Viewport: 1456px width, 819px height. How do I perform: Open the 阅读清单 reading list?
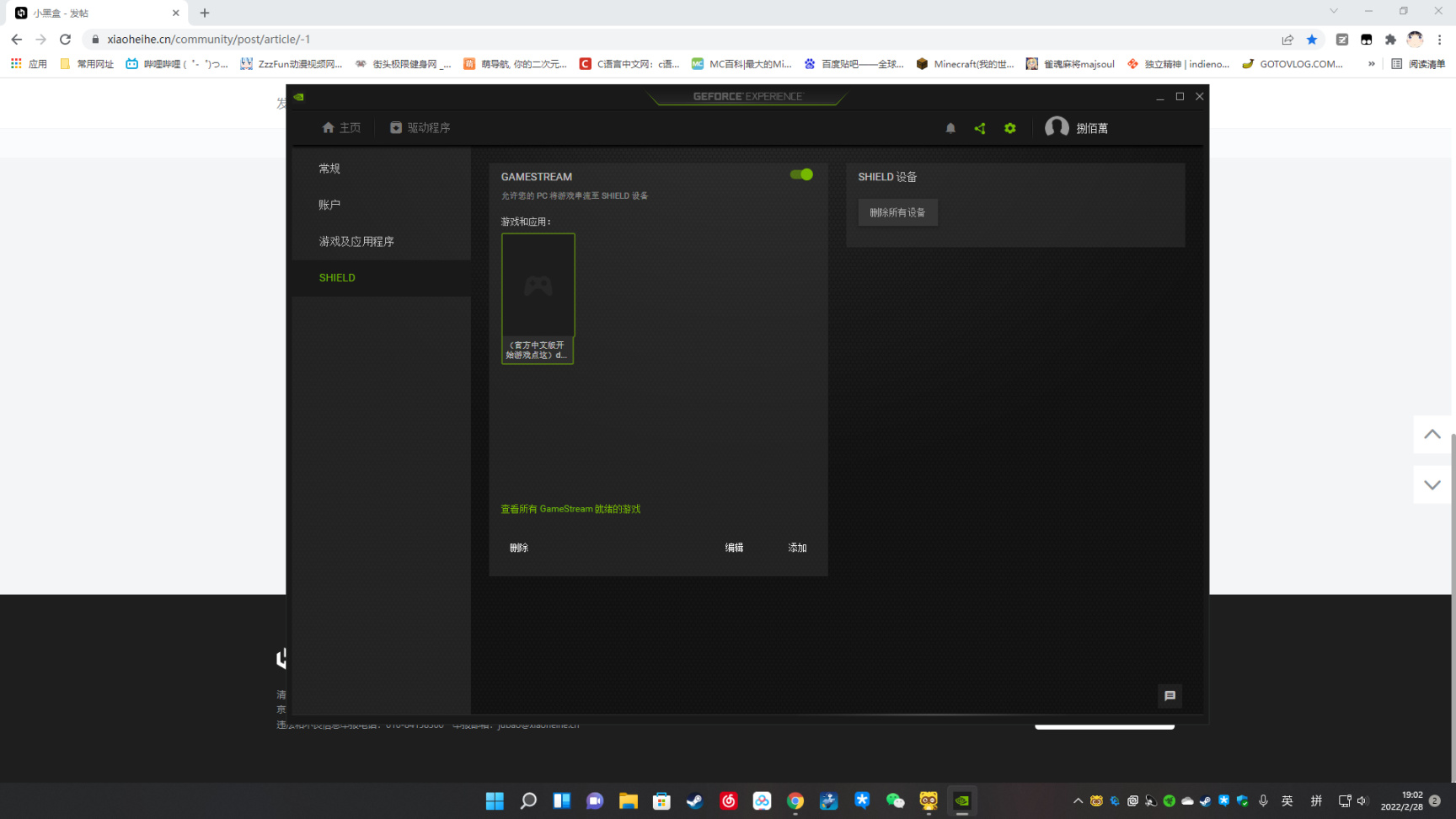tap(1418, 64)
